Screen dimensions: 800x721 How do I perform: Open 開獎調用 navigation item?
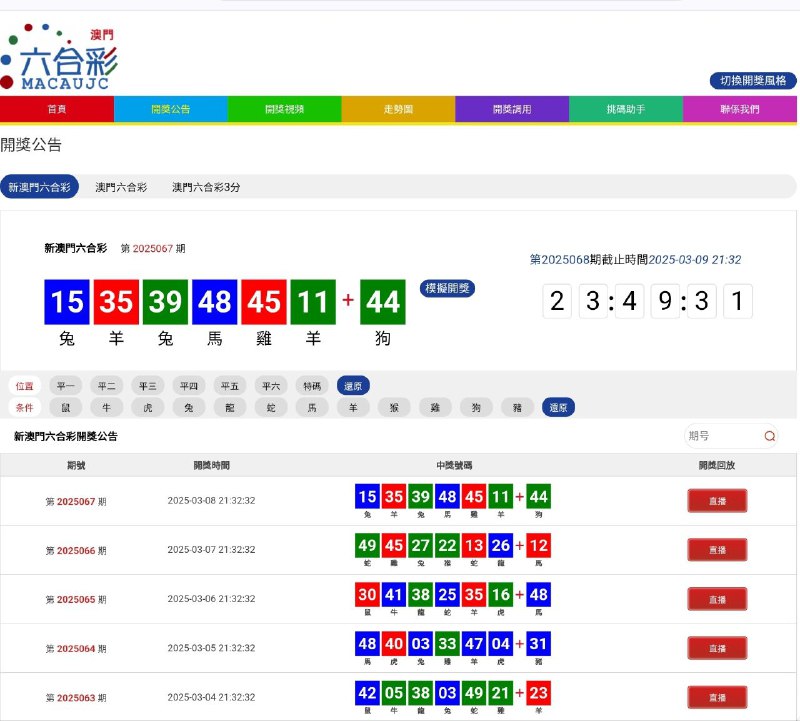tap(512, 109)
